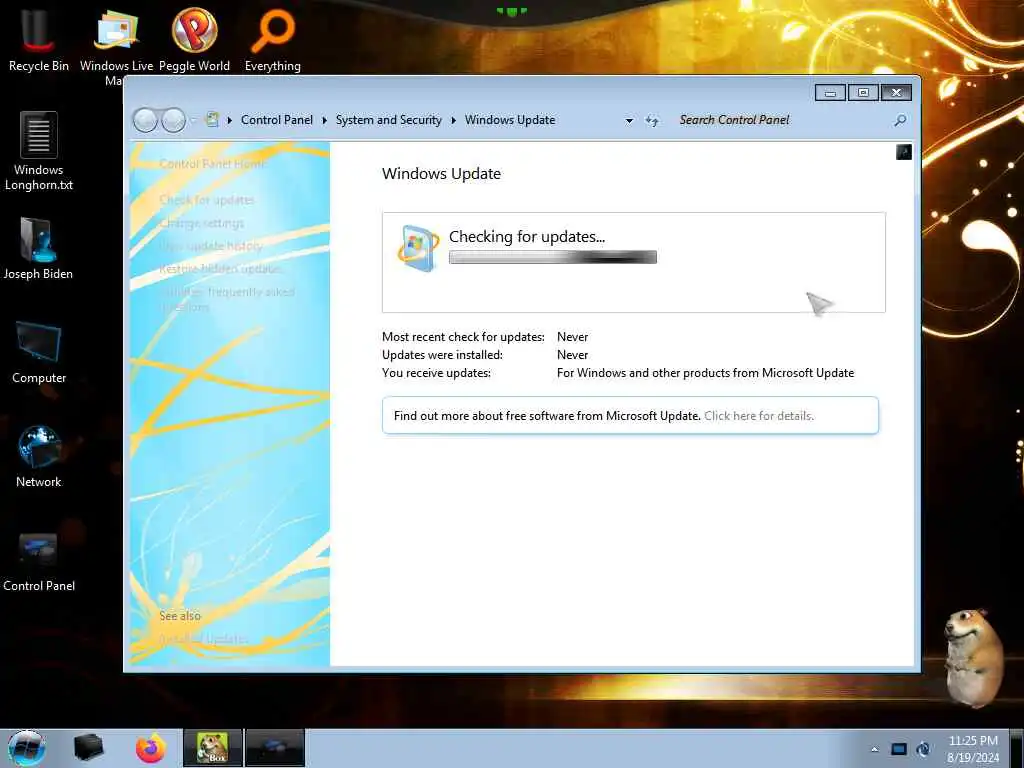
Task: Click 'Updates were installed:' label
Action: point(442,355)
